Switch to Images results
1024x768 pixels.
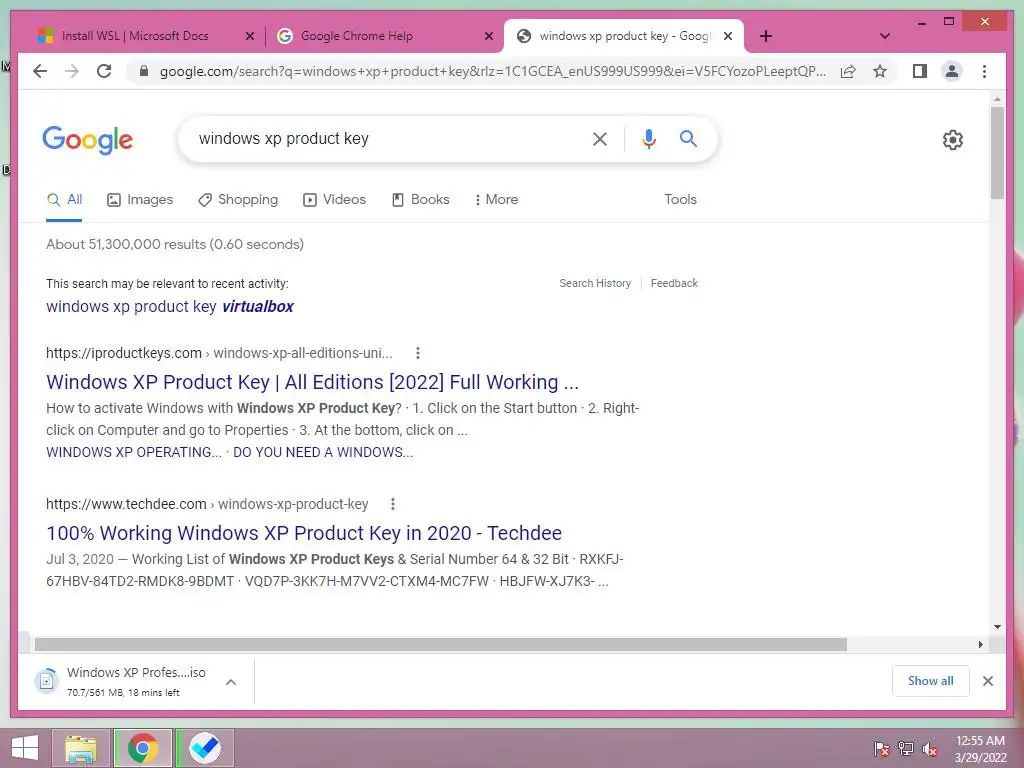tap(140, 200)
